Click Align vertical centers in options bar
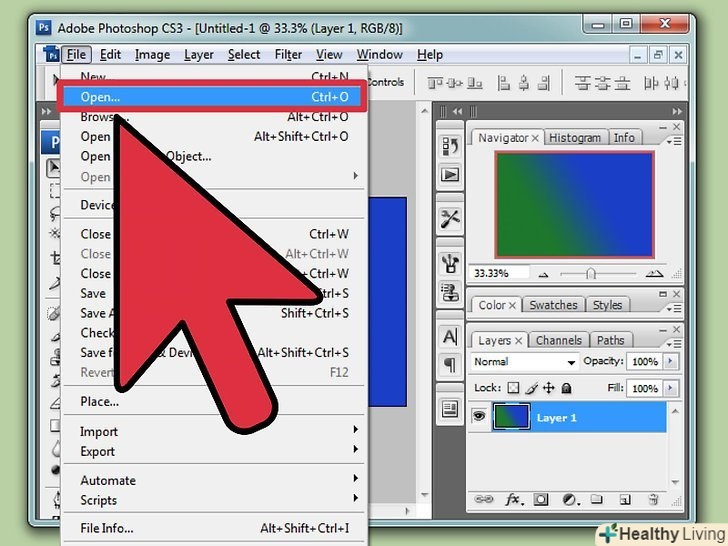Screen dimensions: 728x546 tap(455, 83)
